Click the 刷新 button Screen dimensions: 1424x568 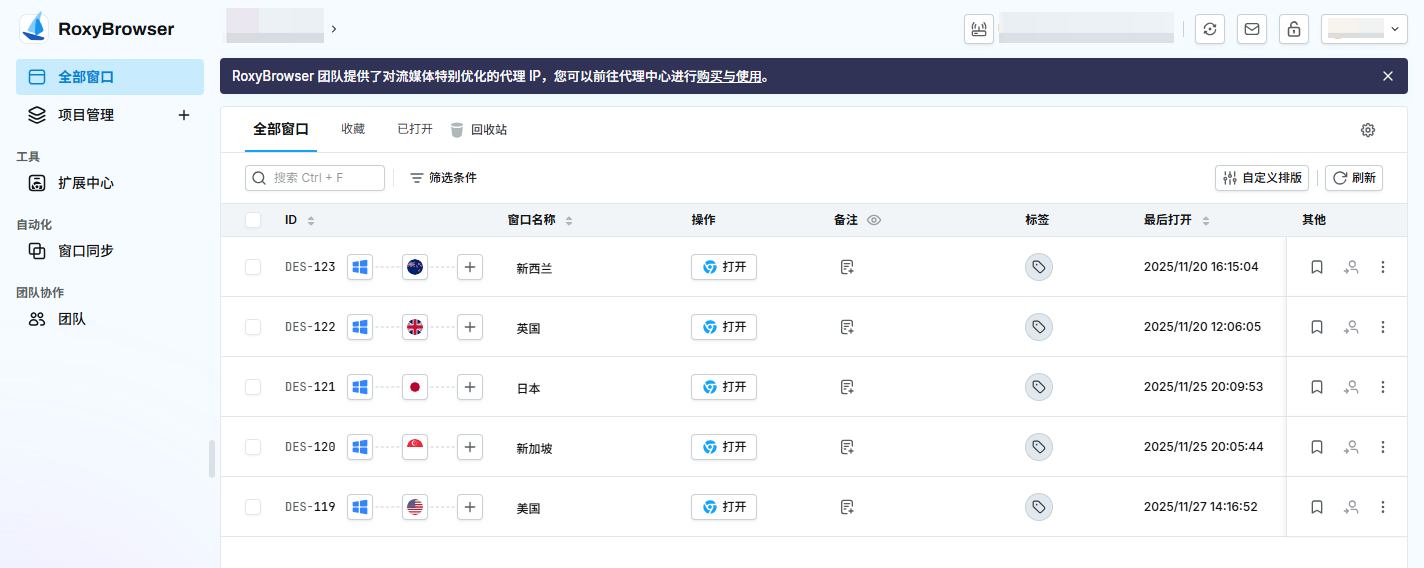(1354, 178)
